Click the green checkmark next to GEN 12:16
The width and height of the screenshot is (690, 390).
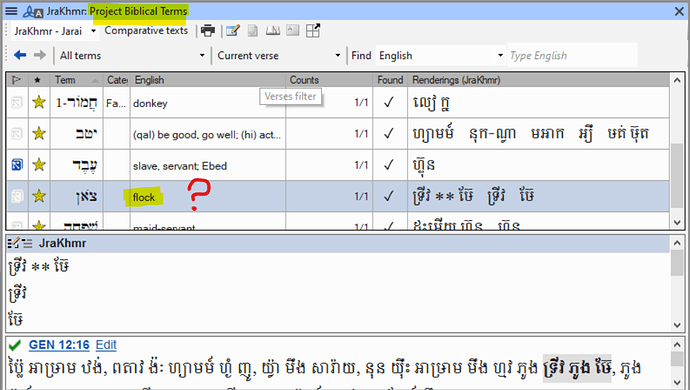15,345
